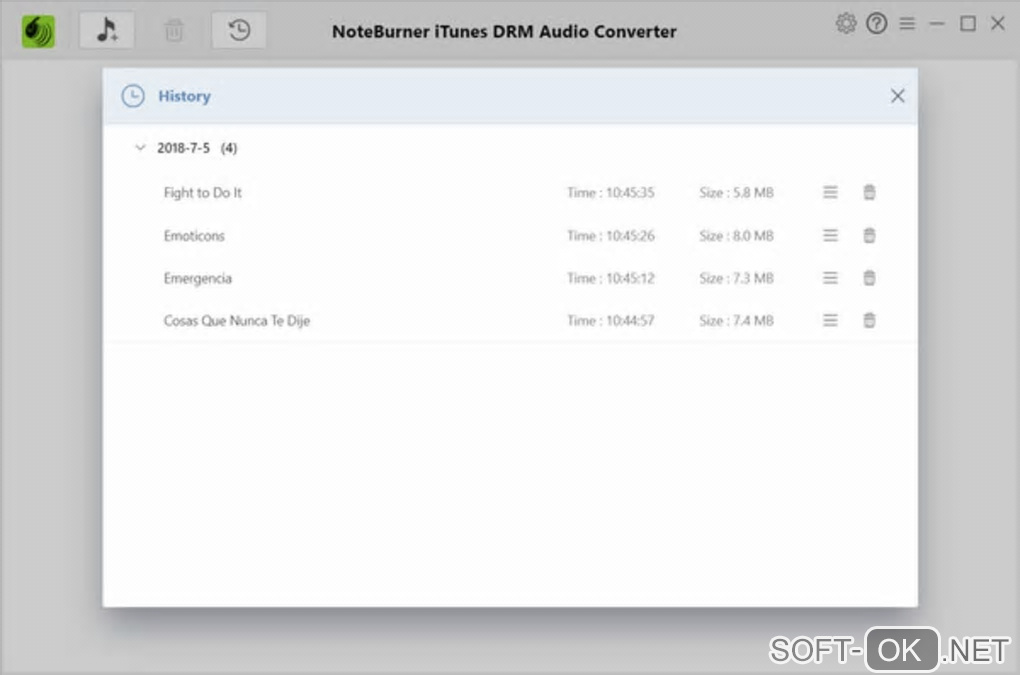Click Time : 10:45:35 value

tap(611, 192)
